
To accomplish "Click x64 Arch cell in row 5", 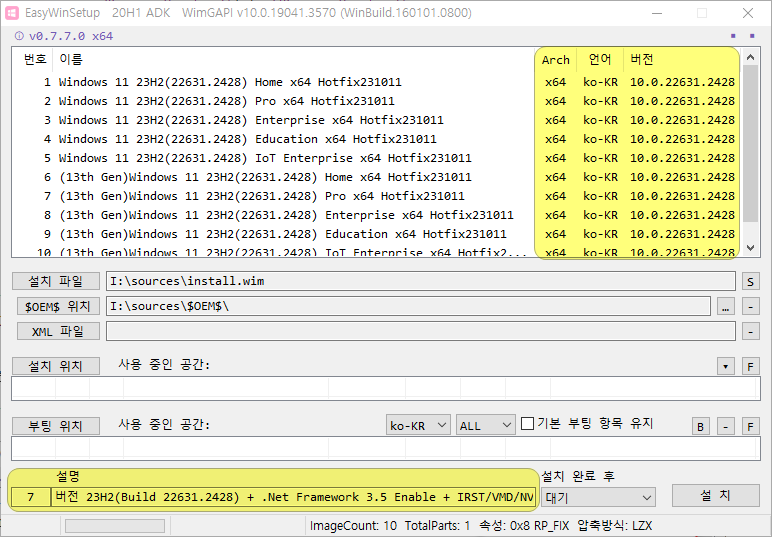I will [555, 158].
